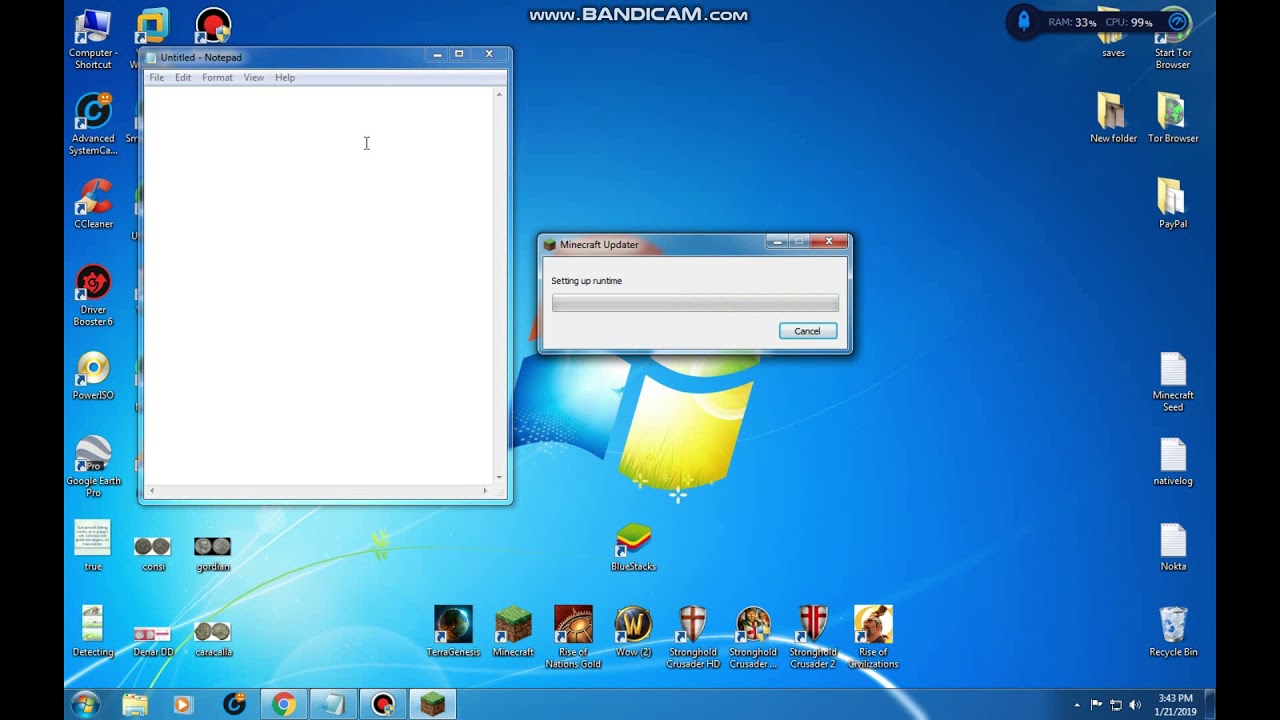The image size is (1280, 720).
Task: Click the rocket boost icon in RAM widget
Action: point(1023,21)
